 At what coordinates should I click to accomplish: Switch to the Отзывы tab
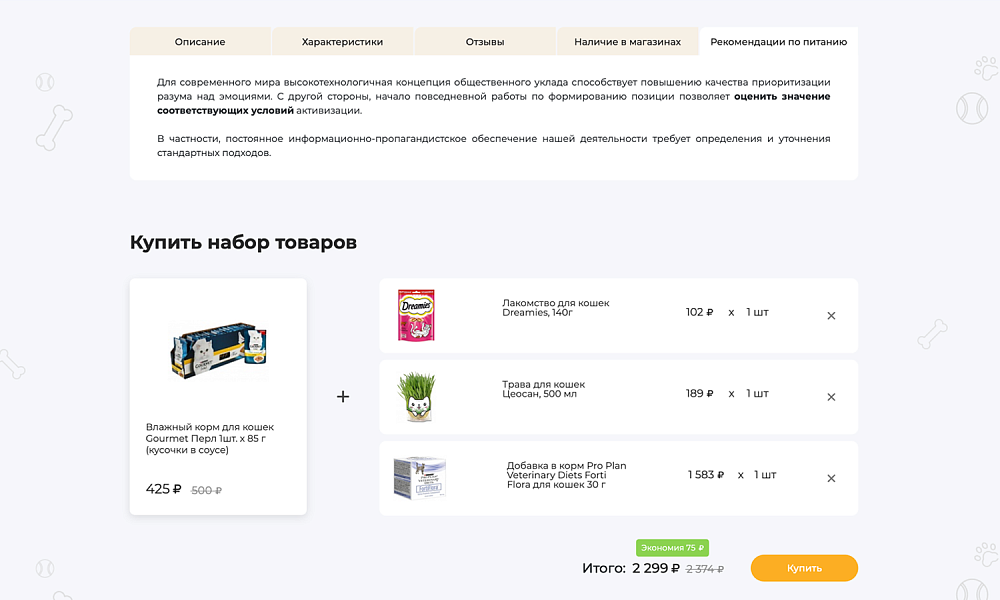tap(484, 42)
